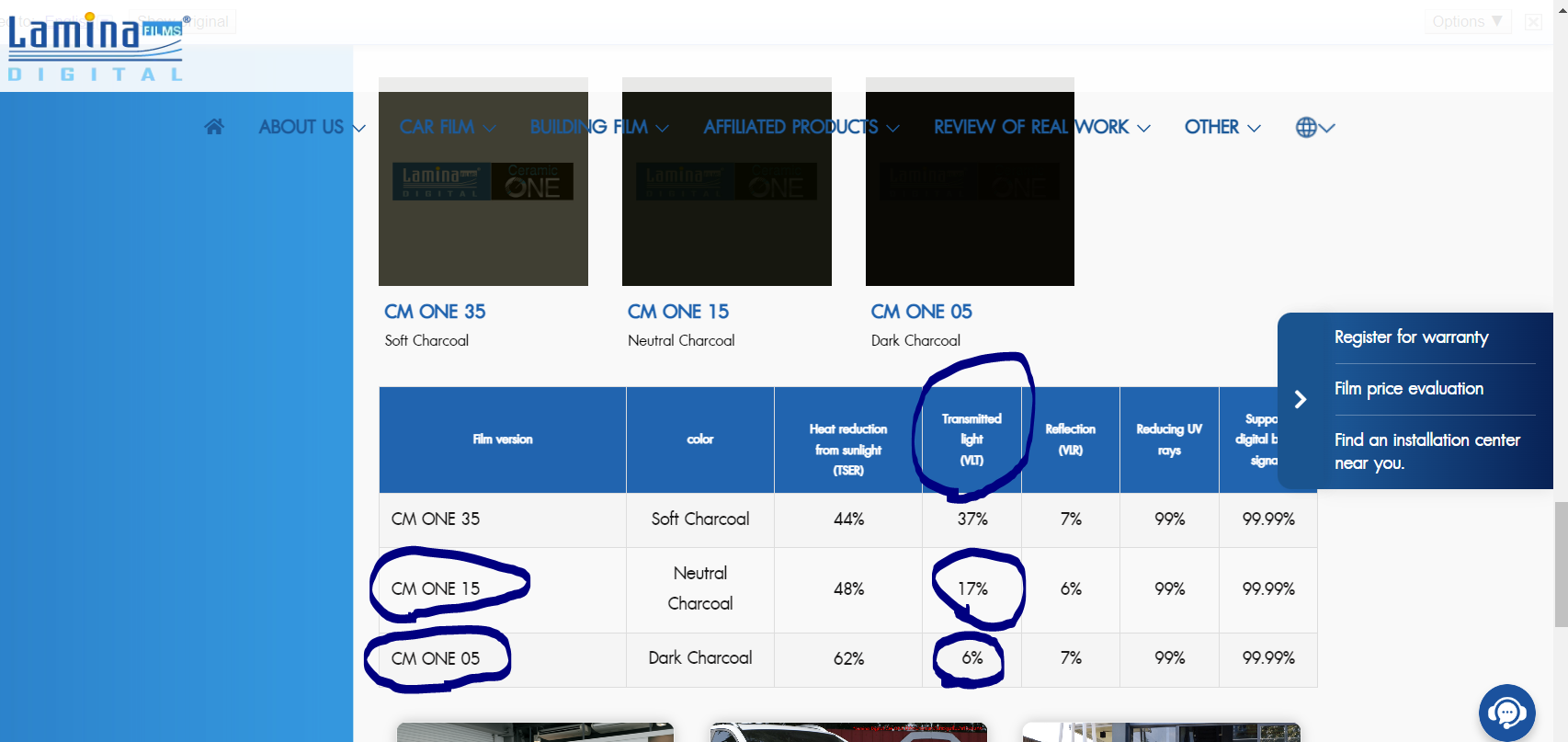Expand the OTHER menu

tap(1222, 127)
